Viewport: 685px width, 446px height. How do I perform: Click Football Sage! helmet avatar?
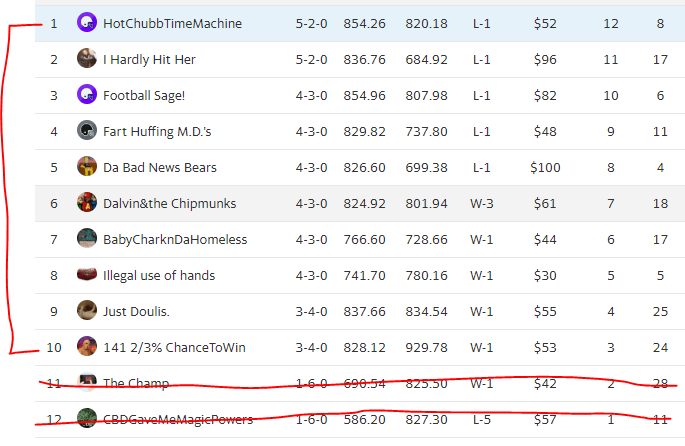point(87,95)
